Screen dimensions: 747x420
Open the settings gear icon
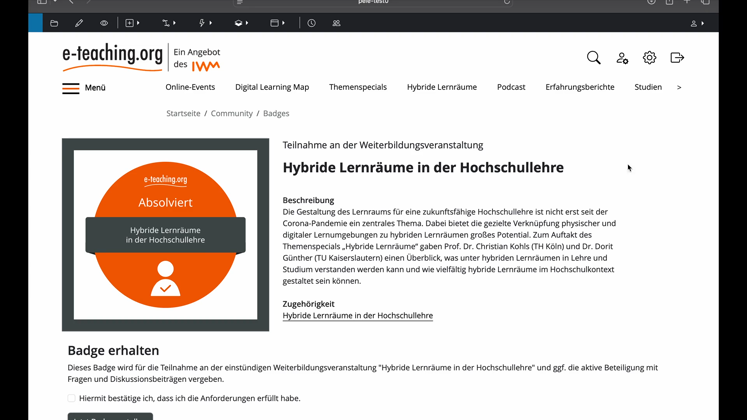tap(649, 58)
